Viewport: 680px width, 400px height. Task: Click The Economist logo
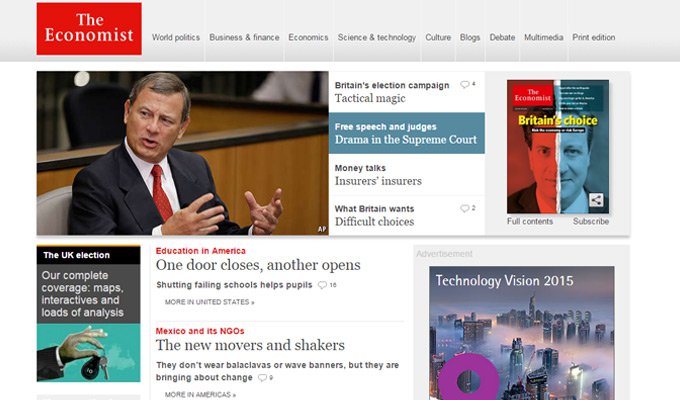pyautogui.click(x=89, y=29)
